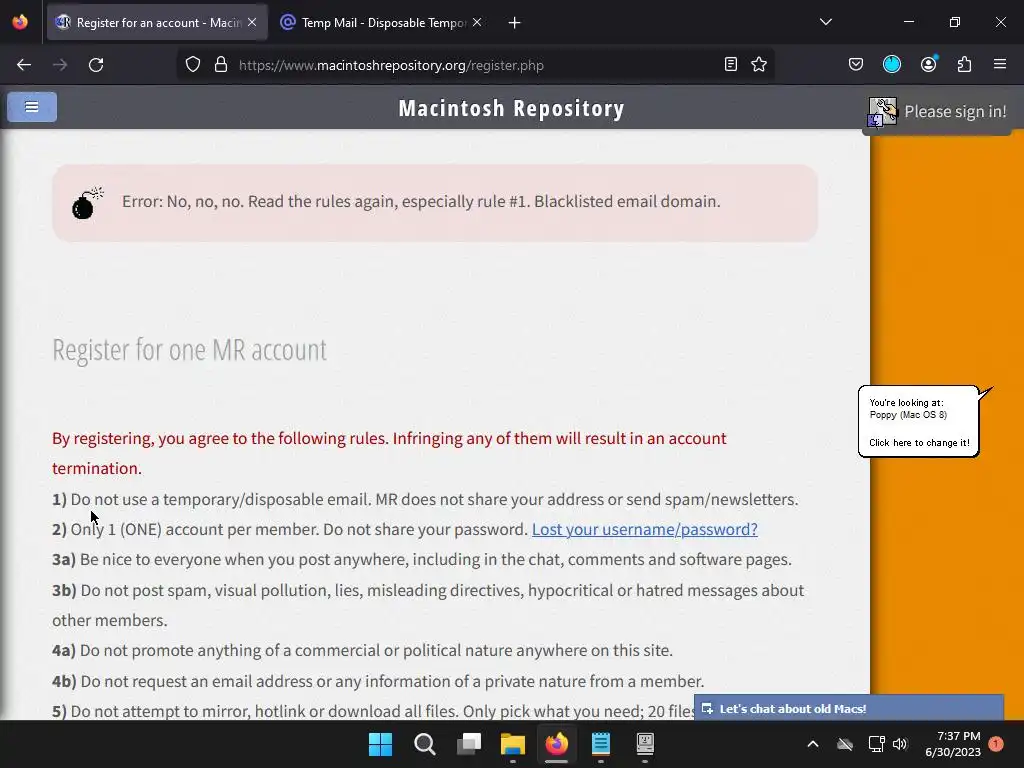The width and height of the screenshot is (1024, 768).
Task: Open Windows Start menu
Action: [380, 744]
